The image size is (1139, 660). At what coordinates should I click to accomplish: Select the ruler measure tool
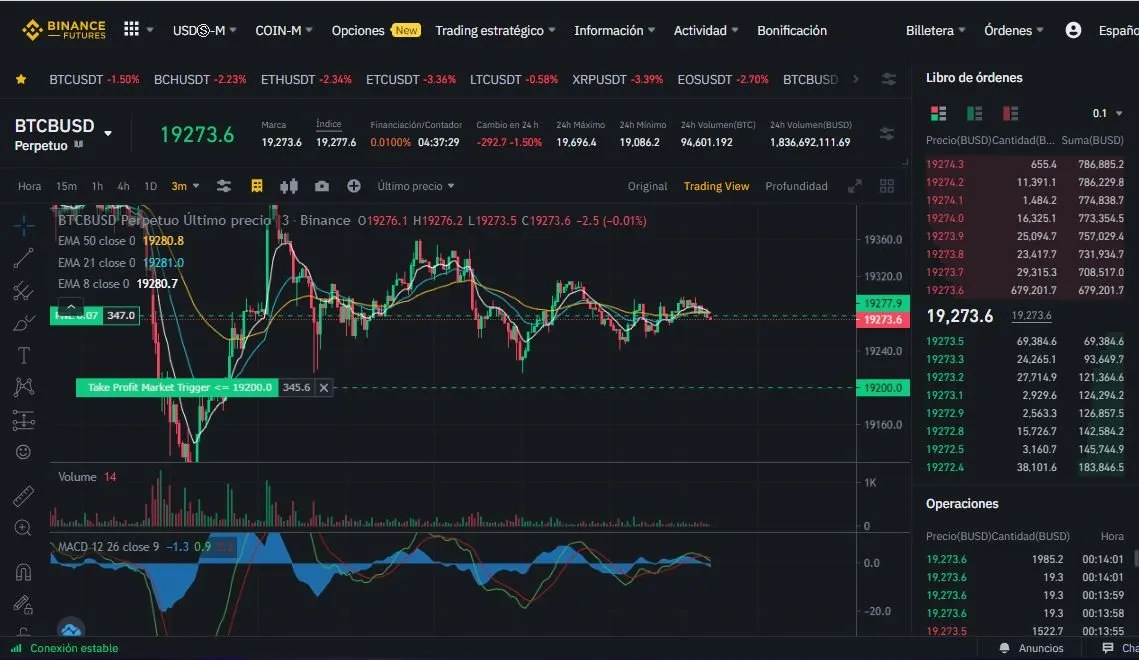tap(23, 496)
